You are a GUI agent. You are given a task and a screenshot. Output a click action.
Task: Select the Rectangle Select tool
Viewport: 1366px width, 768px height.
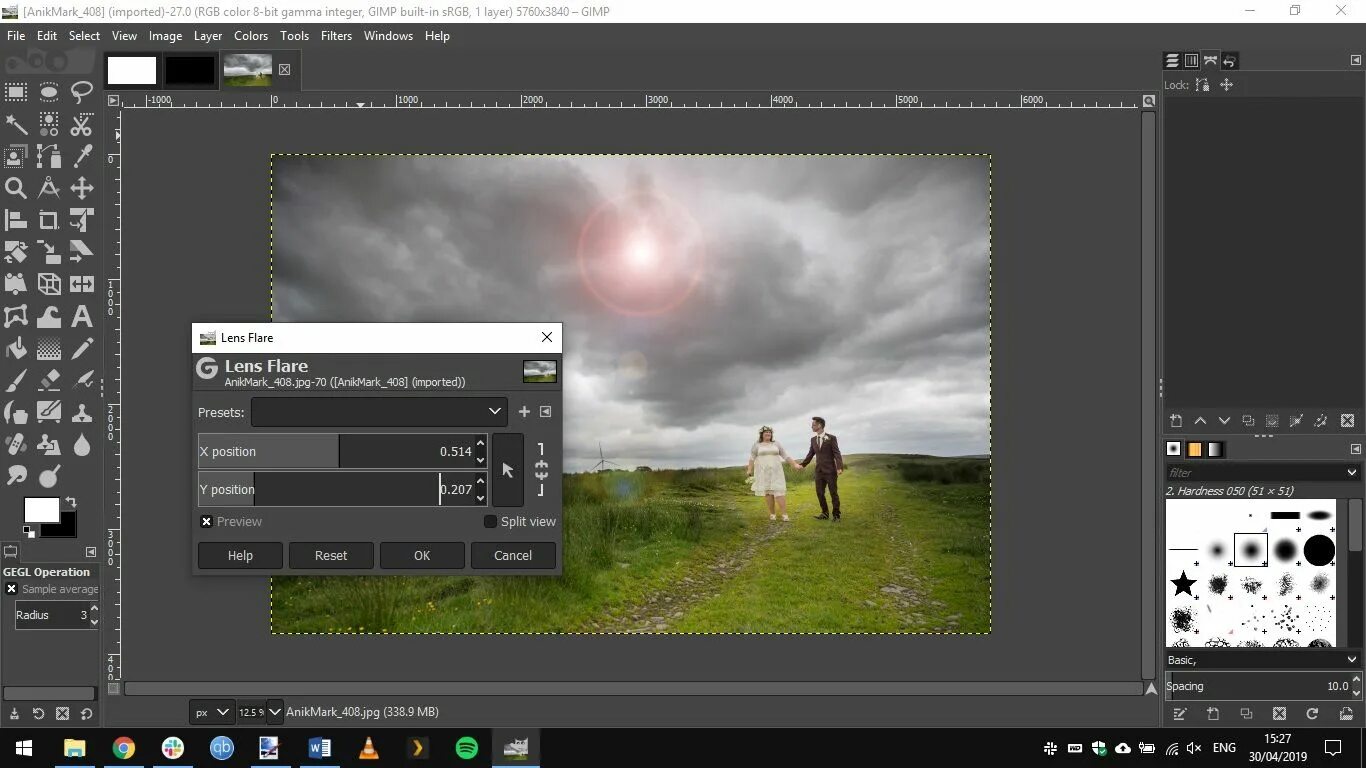15,92
